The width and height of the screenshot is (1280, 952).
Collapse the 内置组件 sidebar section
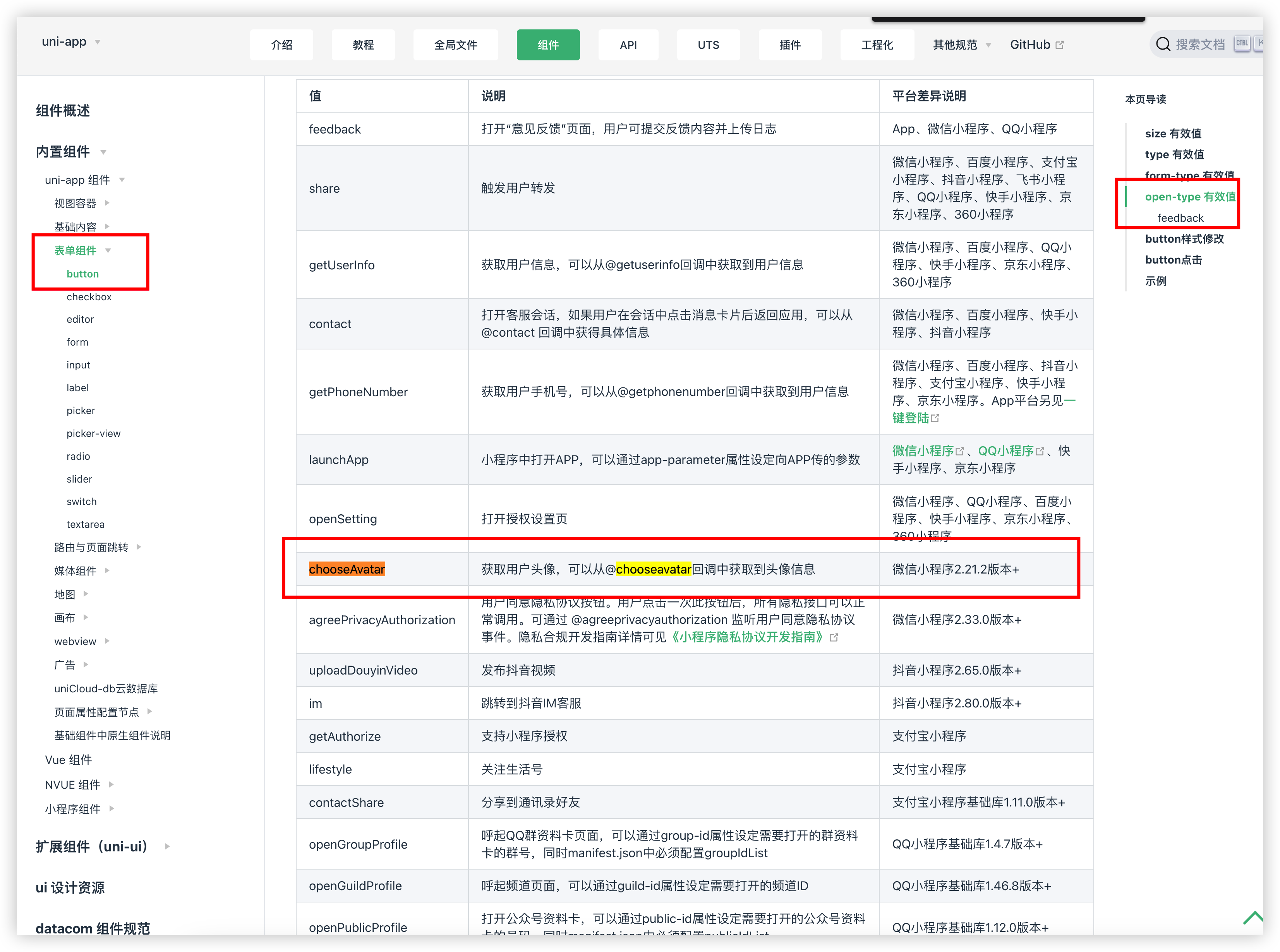click(103, 152)
